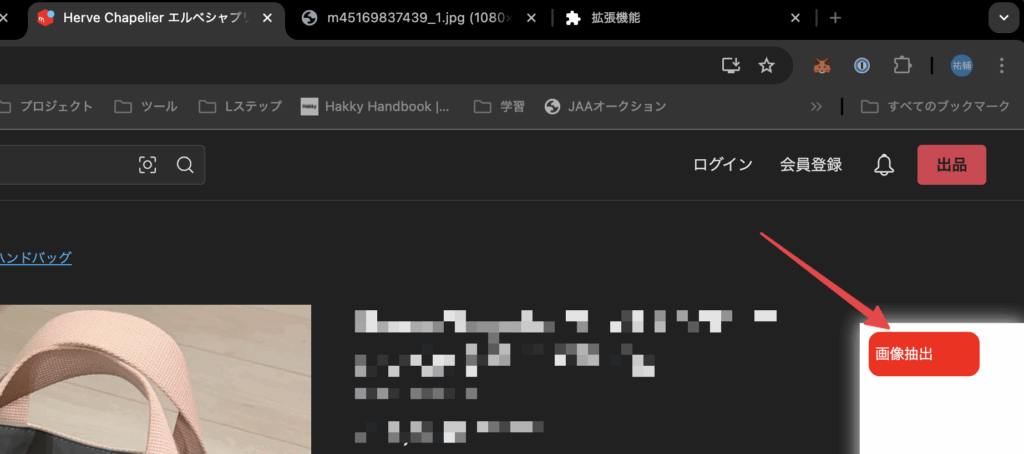
Task: Expand hidden bookmarks with the double chevron
Action: 816,106
